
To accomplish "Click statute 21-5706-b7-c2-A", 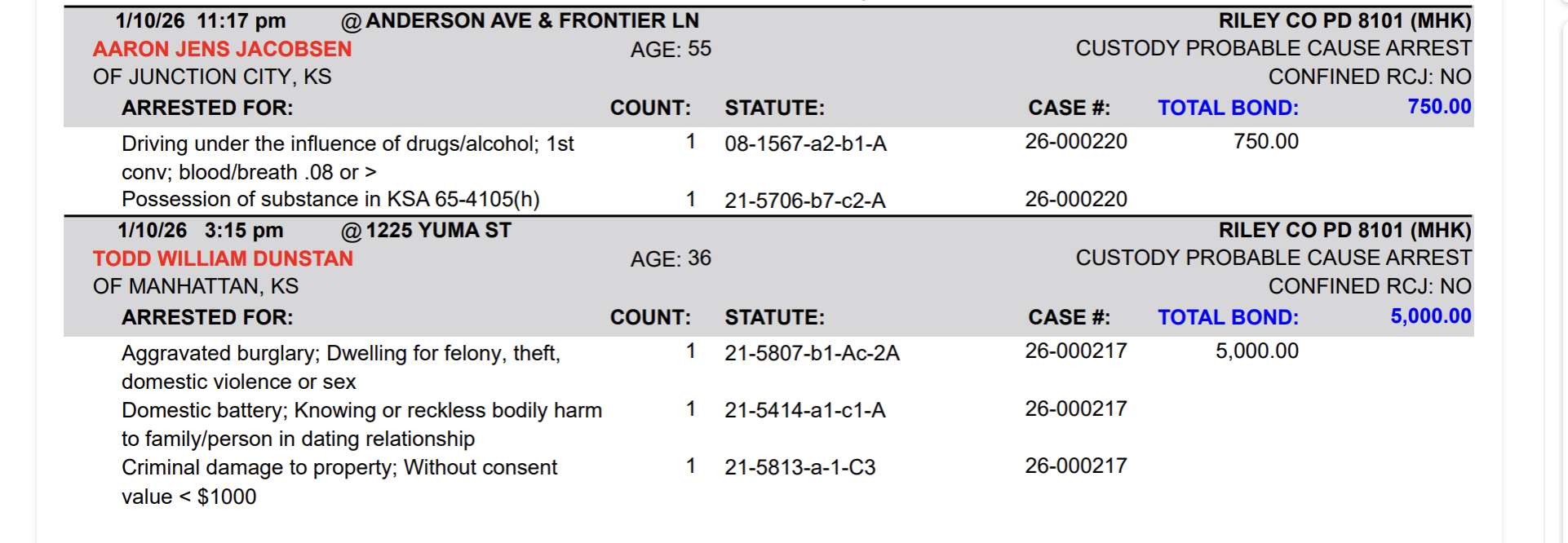I will (804, 201).
